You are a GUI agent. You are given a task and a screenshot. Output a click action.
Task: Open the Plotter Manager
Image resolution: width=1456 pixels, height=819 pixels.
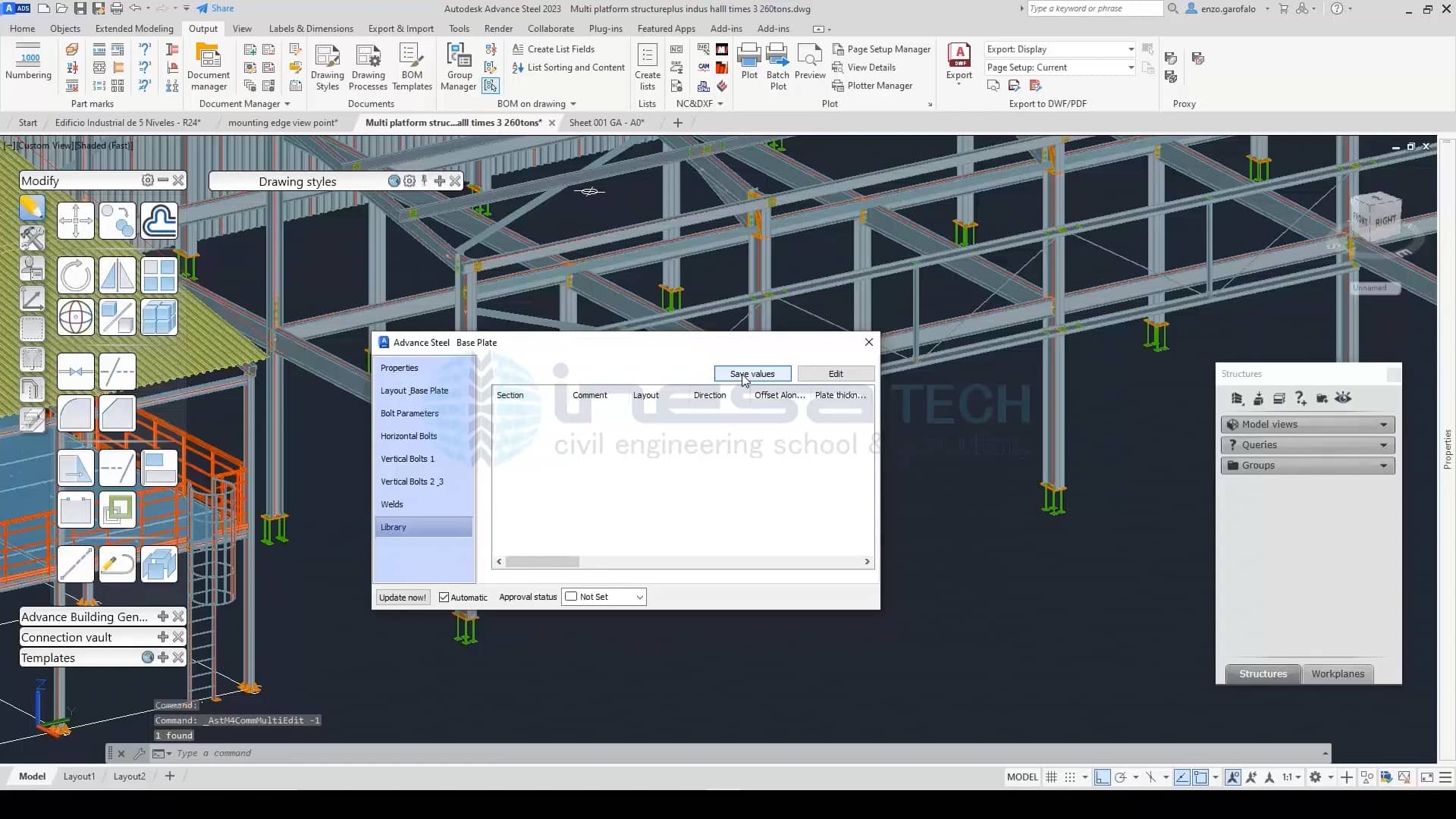(x=873, y=86)
